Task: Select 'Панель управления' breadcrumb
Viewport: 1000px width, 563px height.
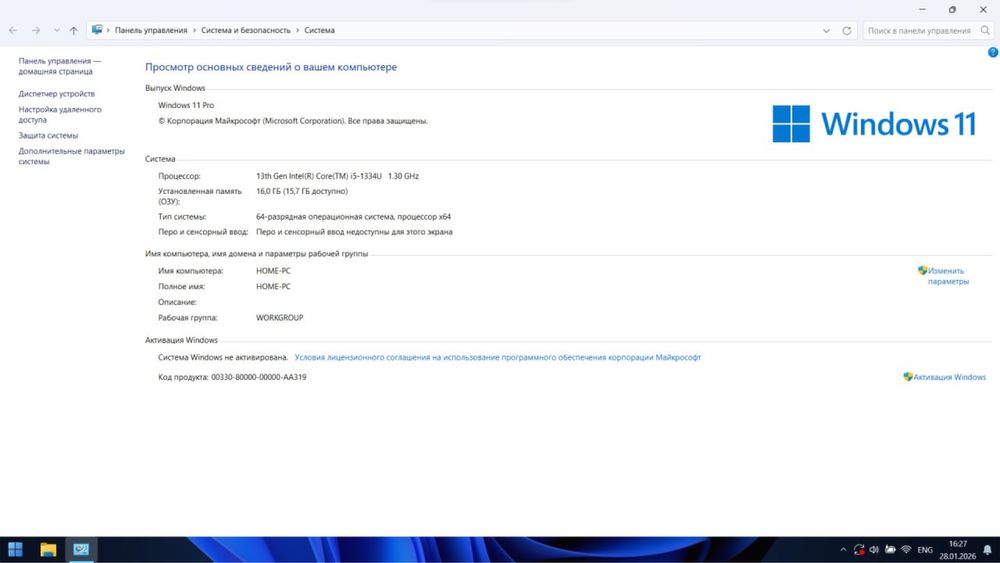Action: pos(151,31)
